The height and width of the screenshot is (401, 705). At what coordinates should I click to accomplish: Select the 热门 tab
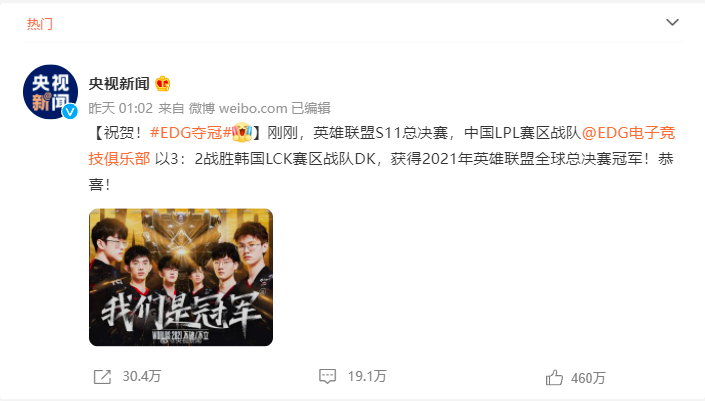(x=40, y=24)
